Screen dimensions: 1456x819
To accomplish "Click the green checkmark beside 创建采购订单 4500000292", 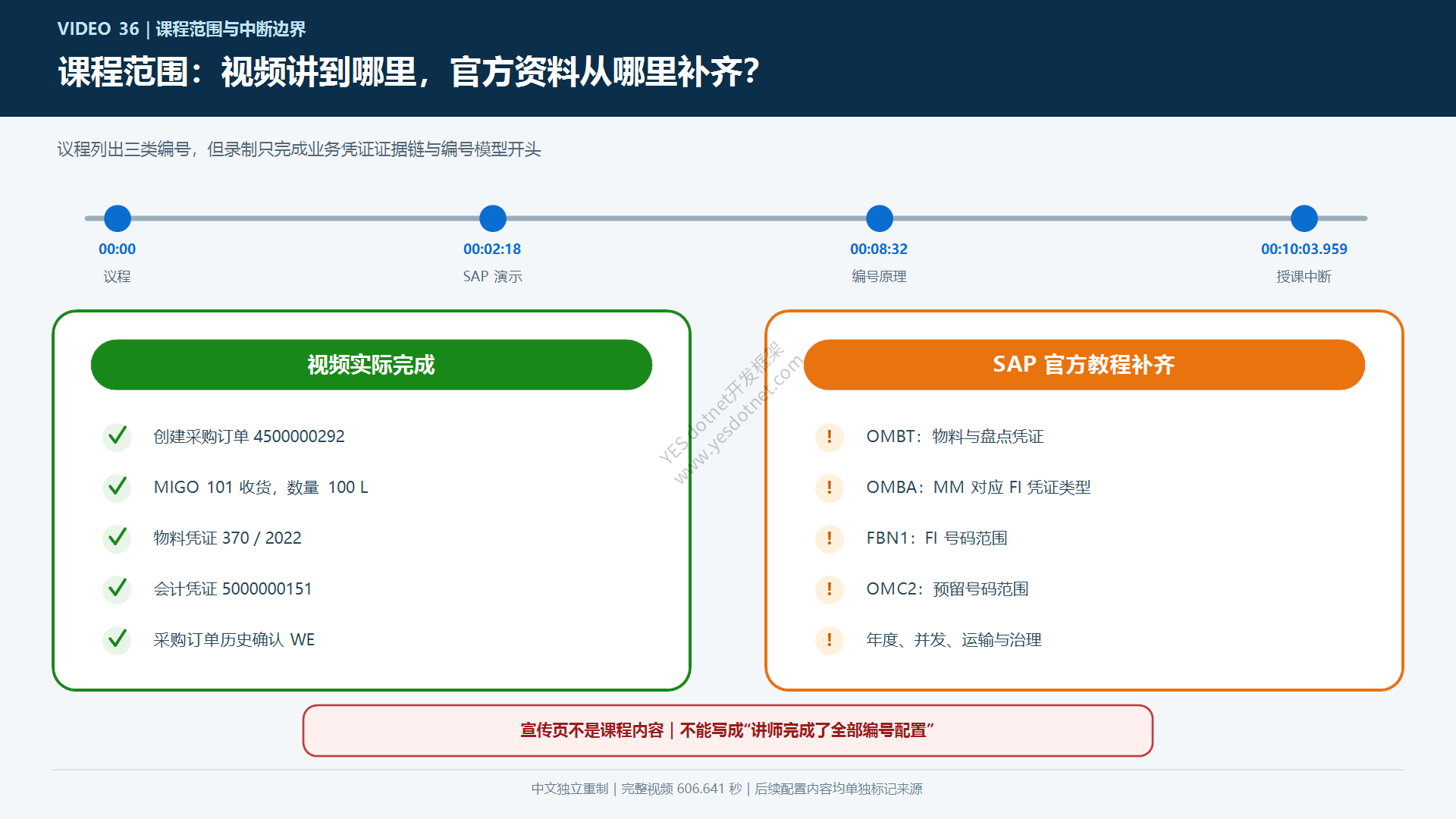I will [x=117, y=437].
